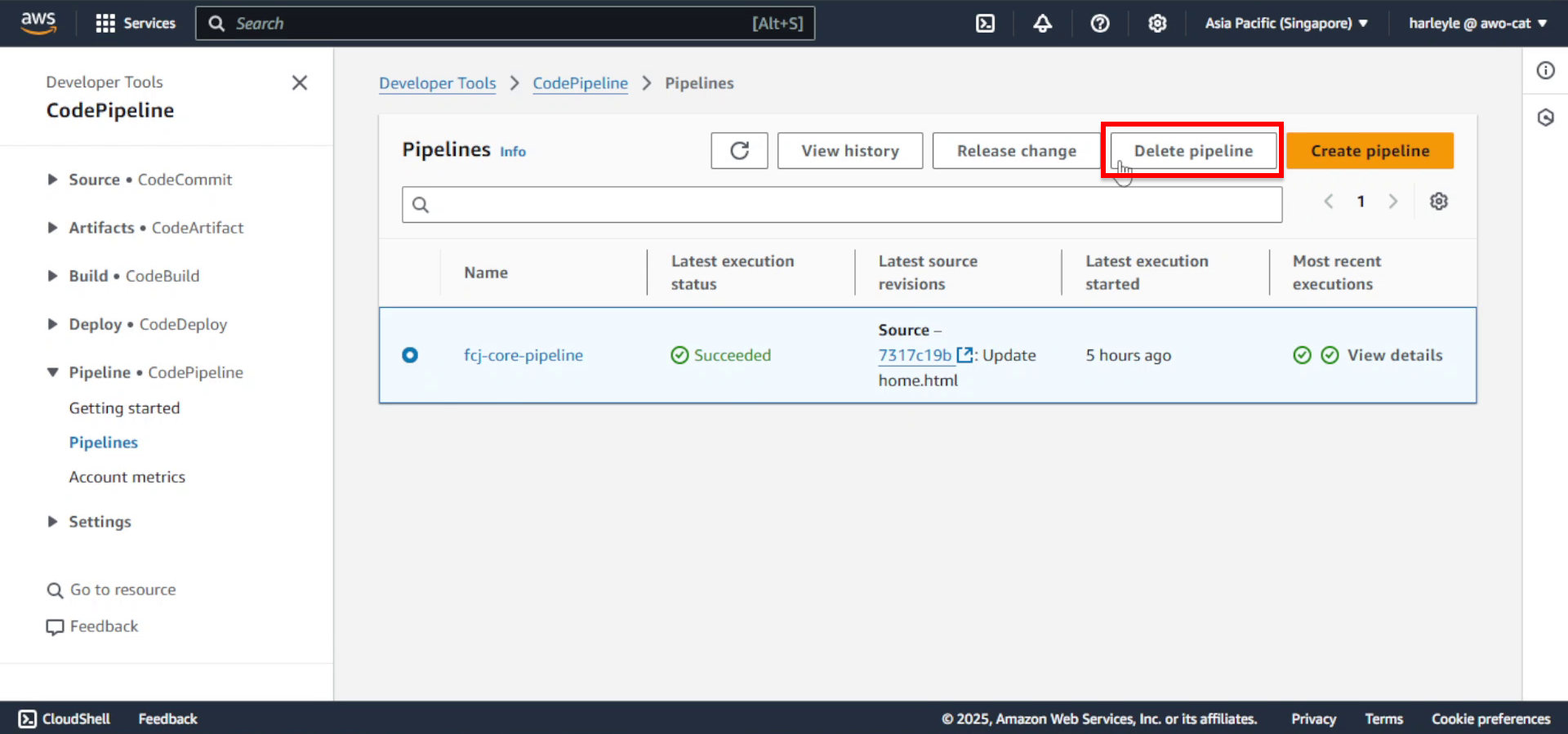This screenshot has width=1568, height=734.
Task: Open CloudShell icon in footer bar
Action: point(28,718)
